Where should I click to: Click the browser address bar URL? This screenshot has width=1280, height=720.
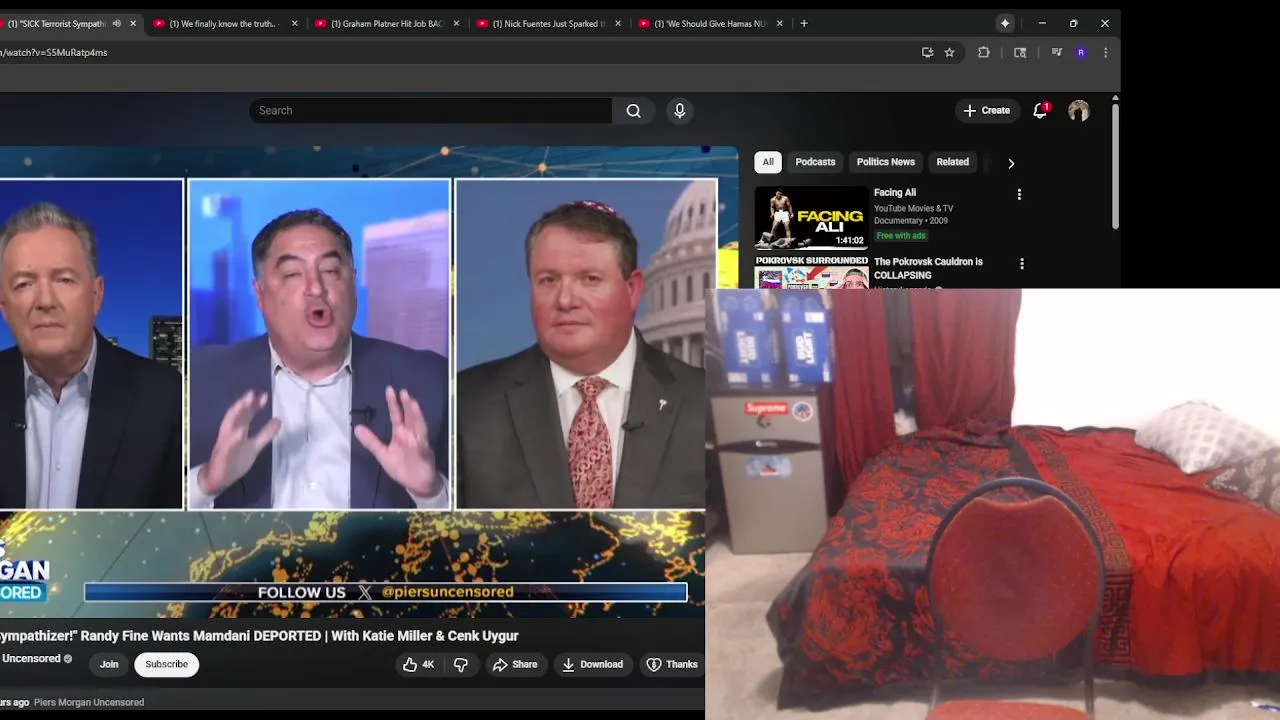pos(54,53)
